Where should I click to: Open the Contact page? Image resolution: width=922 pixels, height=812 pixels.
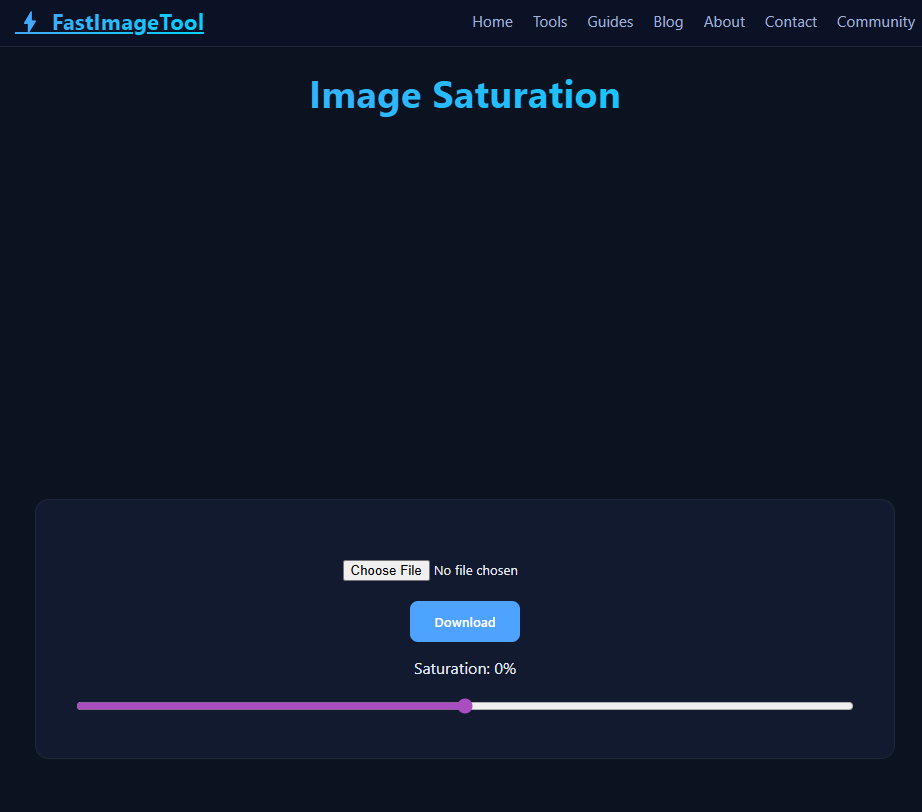pos(790,21)
